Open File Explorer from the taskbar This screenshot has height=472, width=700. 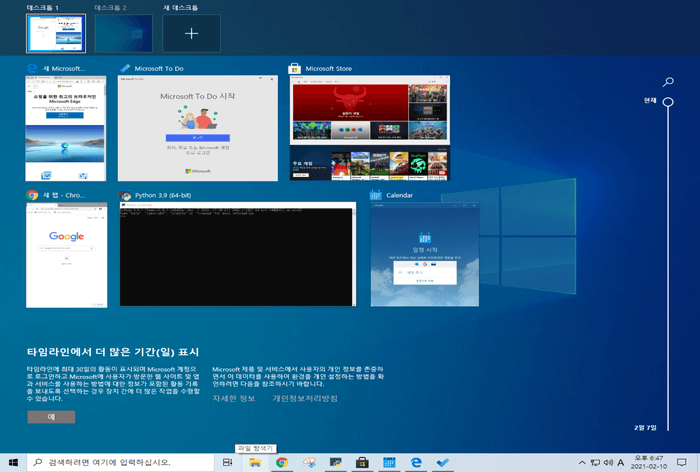click(x=255, y=463)
